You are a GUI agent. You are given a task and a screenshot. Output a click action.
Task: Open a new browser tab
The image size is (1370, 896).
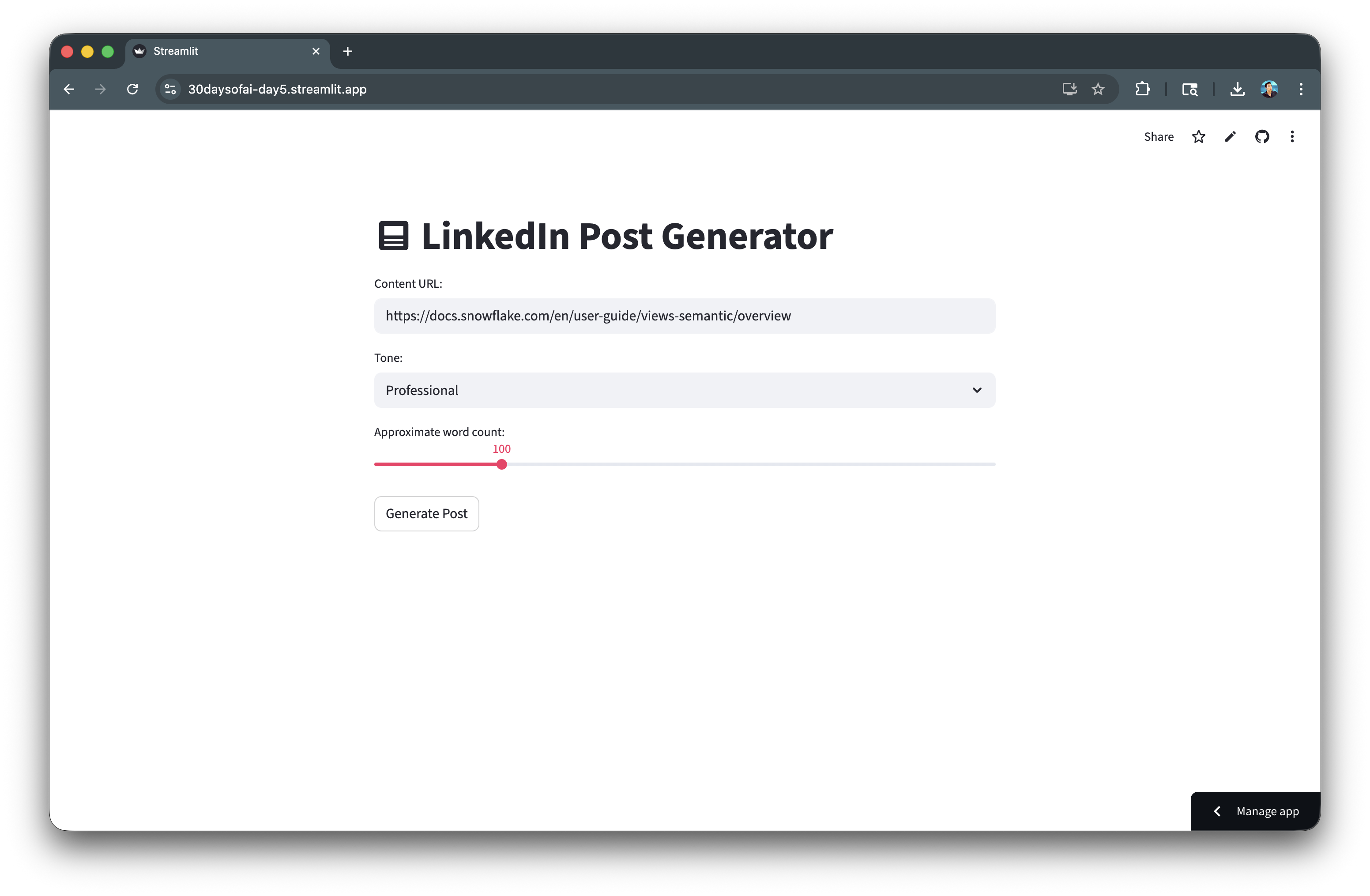[348, 51]
